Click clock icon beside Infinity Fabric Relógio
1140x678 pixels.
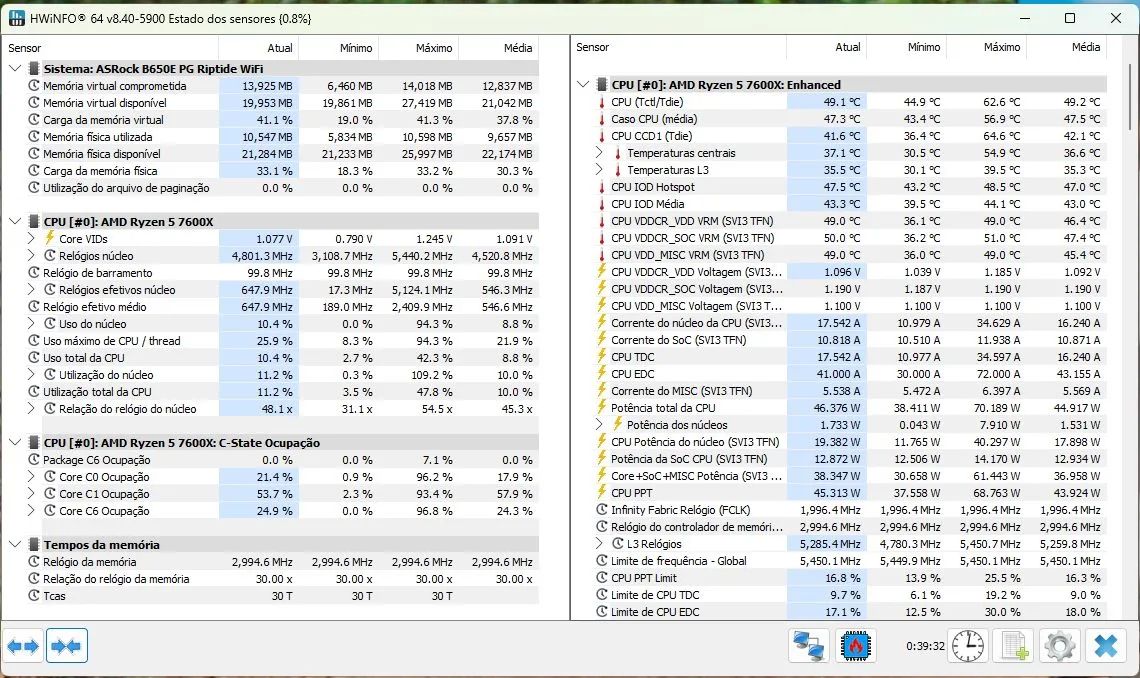pos(601,510)
